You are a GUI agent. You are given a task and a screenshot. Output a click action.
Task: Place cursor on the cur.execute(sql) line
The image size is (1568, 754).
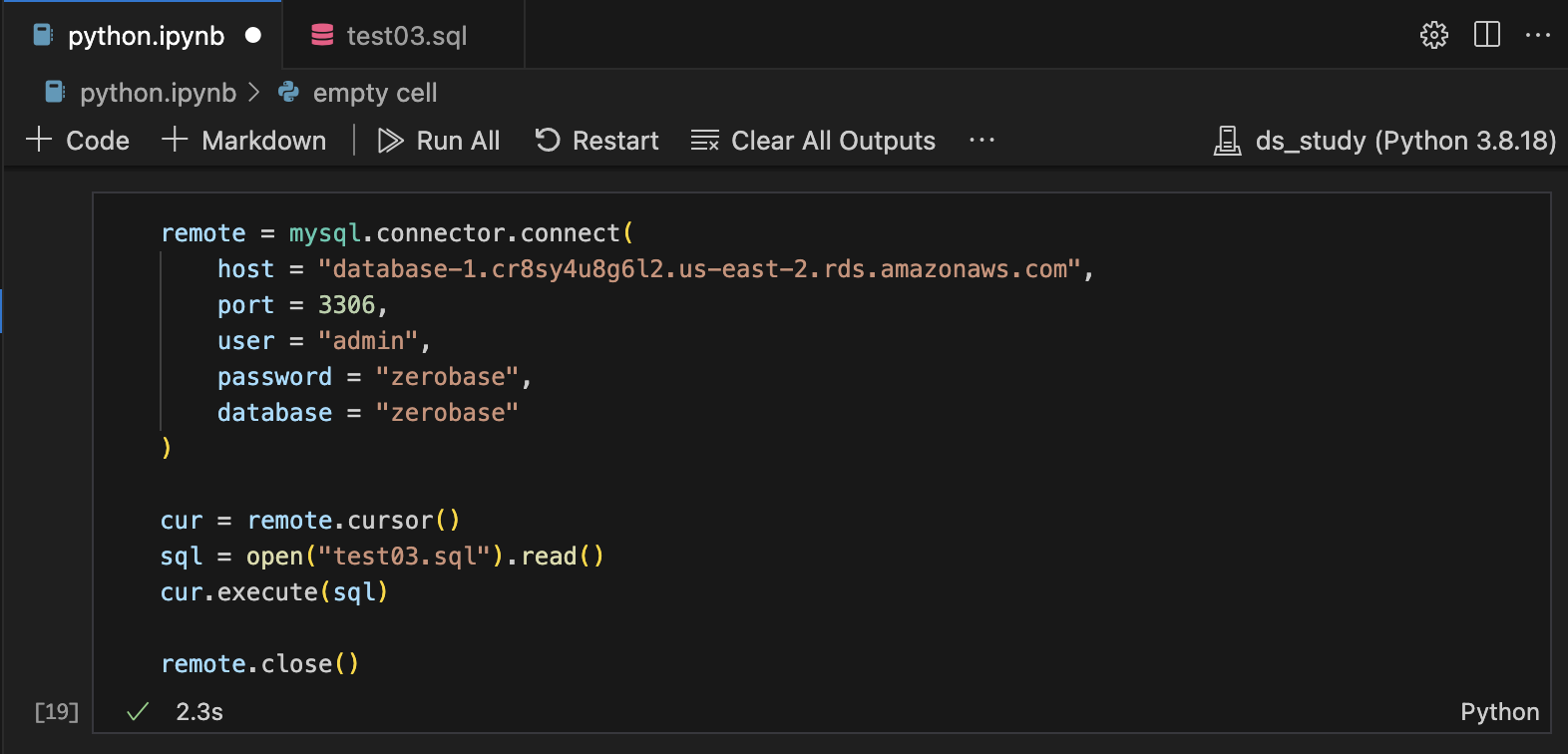point(273,592)
